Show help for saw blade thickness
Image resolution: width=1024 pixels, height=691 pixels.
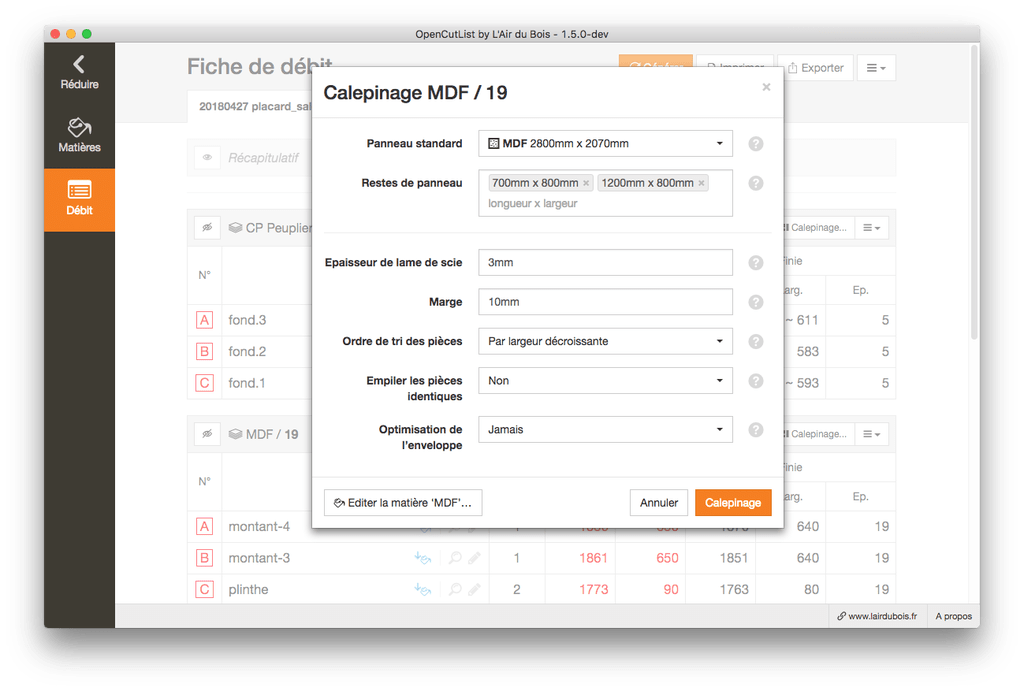coord(756,263)
